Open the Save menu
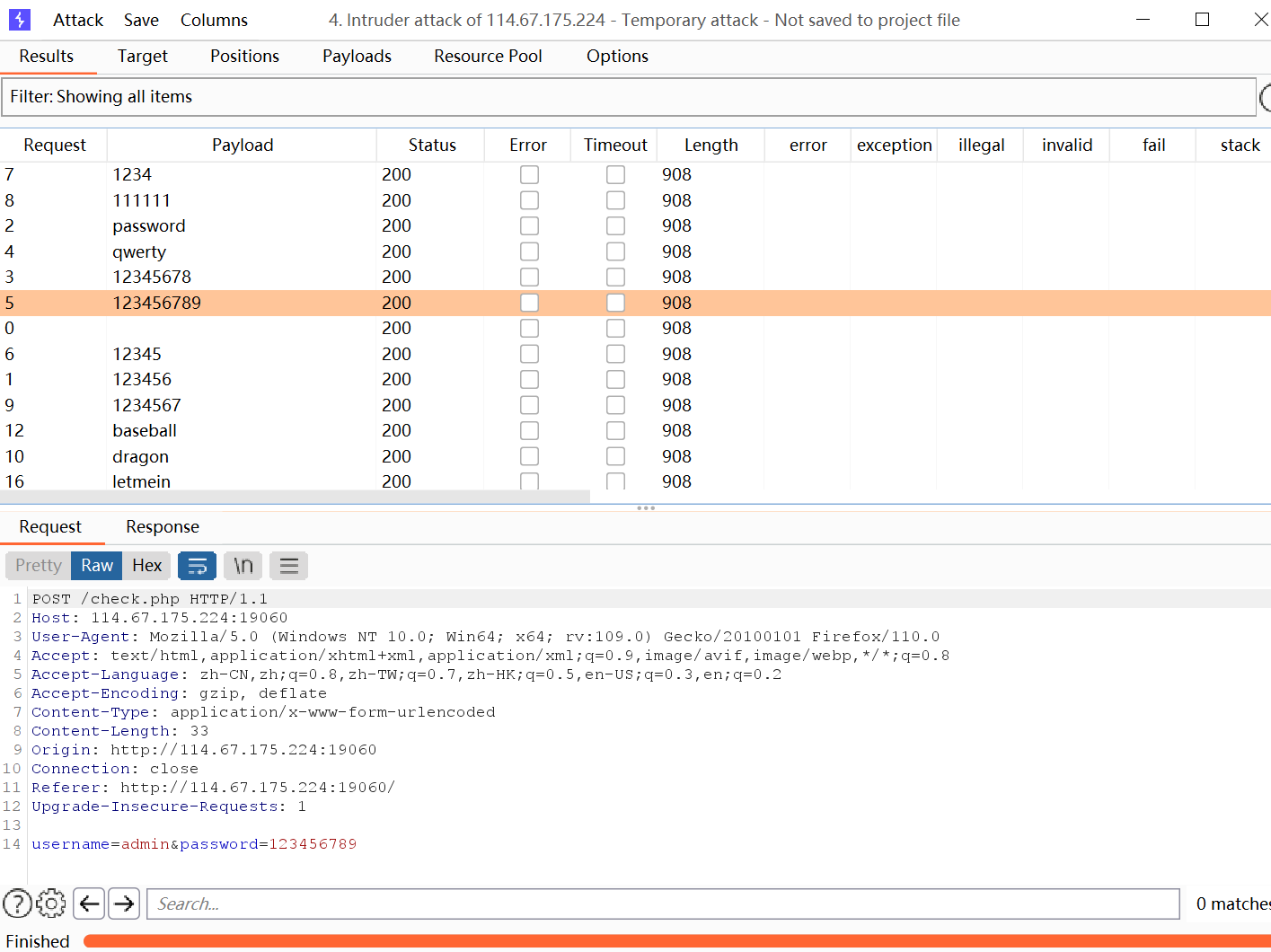This screenshot has height=952, width=1271. [x=141, y=20]
